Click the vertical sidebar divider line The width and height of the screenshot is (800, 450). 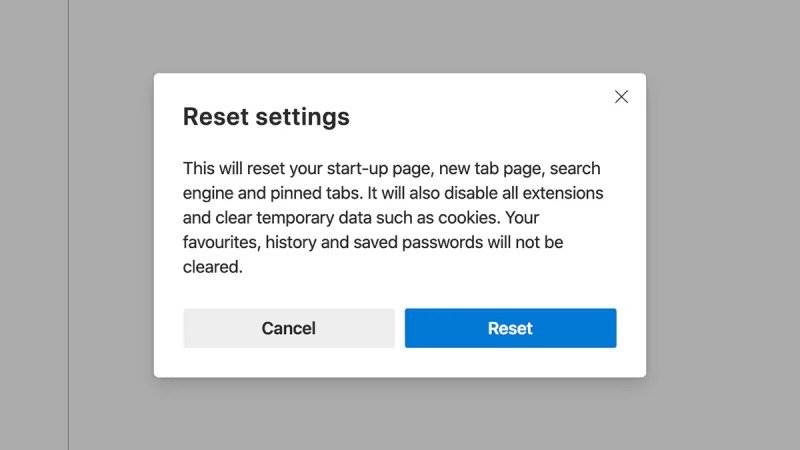coord(68,225)
